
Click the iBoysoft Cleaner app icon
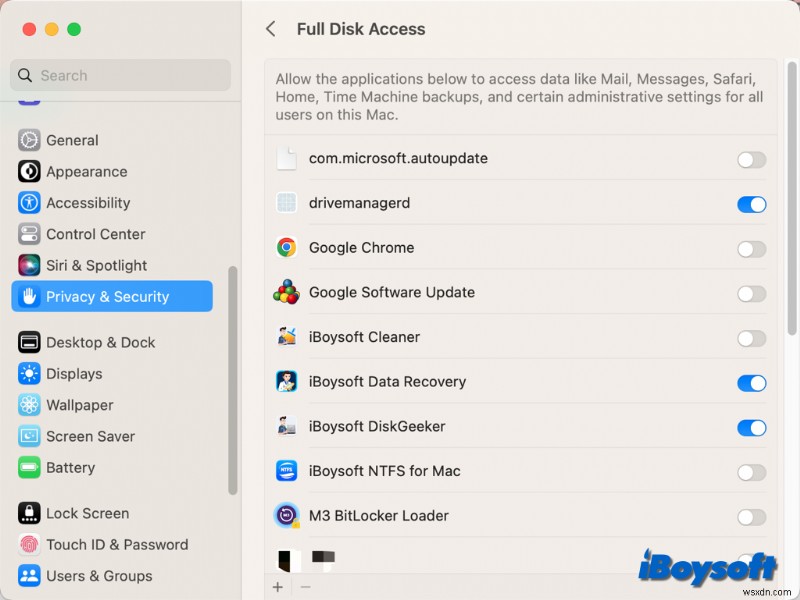[286, 337]
